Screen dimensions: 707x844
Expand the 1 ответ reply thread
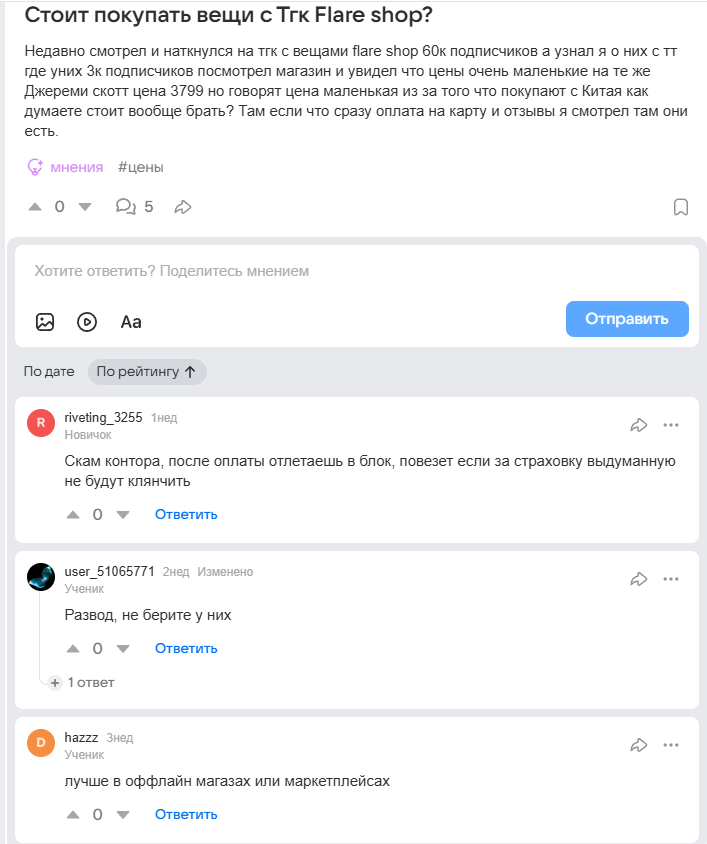83,682
